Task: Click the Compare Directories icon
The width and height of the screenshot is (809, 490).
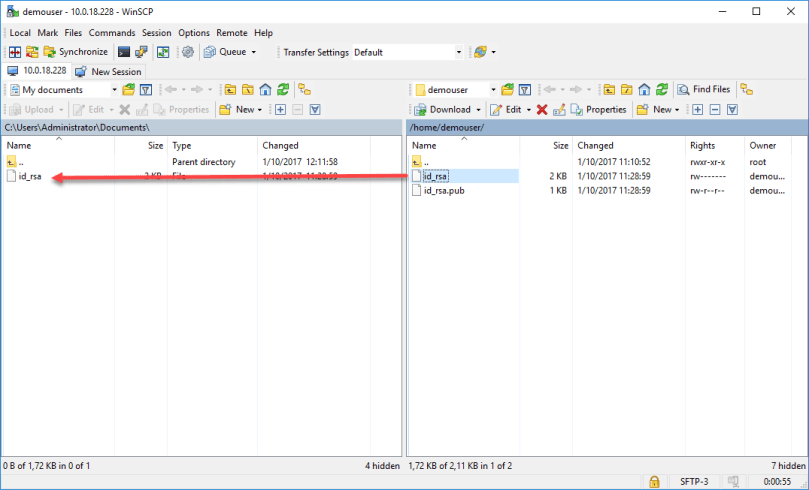Action: (32, 52)
